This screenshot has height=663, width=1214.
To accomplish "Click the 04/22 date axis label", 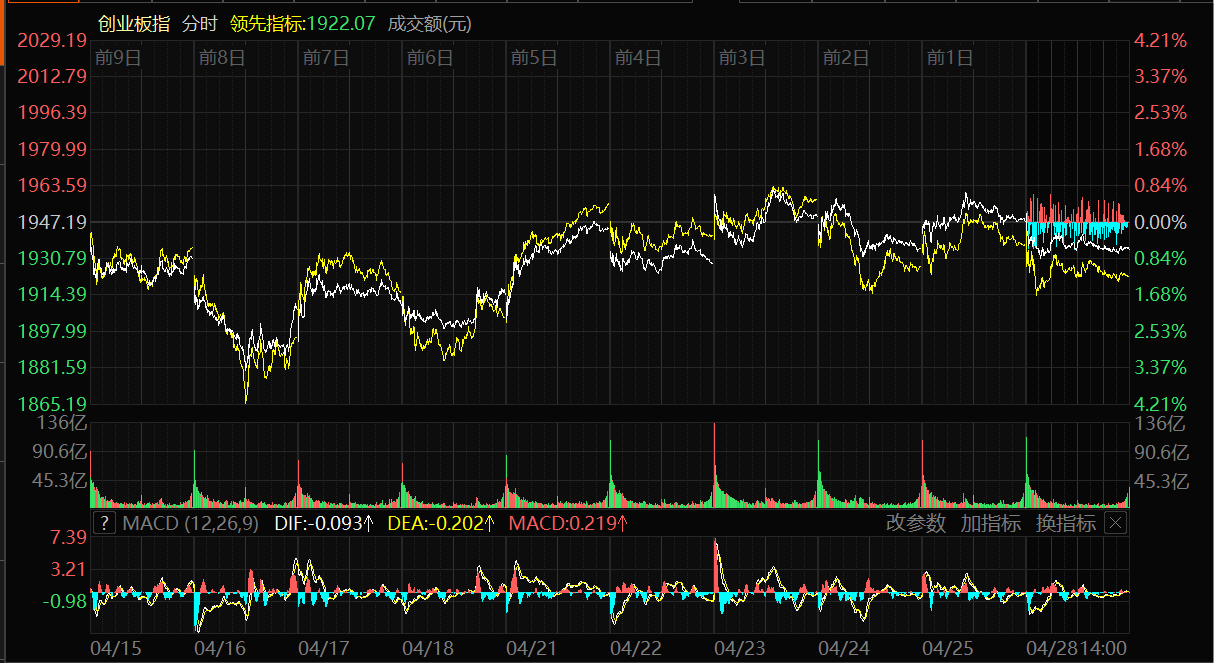I will (x=636, y=648).
